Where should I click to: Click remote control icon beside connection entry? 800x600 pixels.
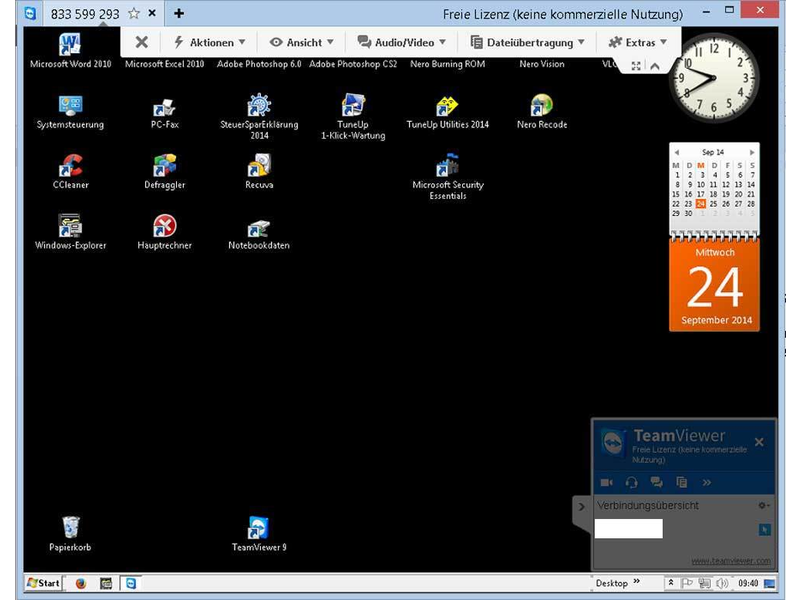click(x=764, y=530)
